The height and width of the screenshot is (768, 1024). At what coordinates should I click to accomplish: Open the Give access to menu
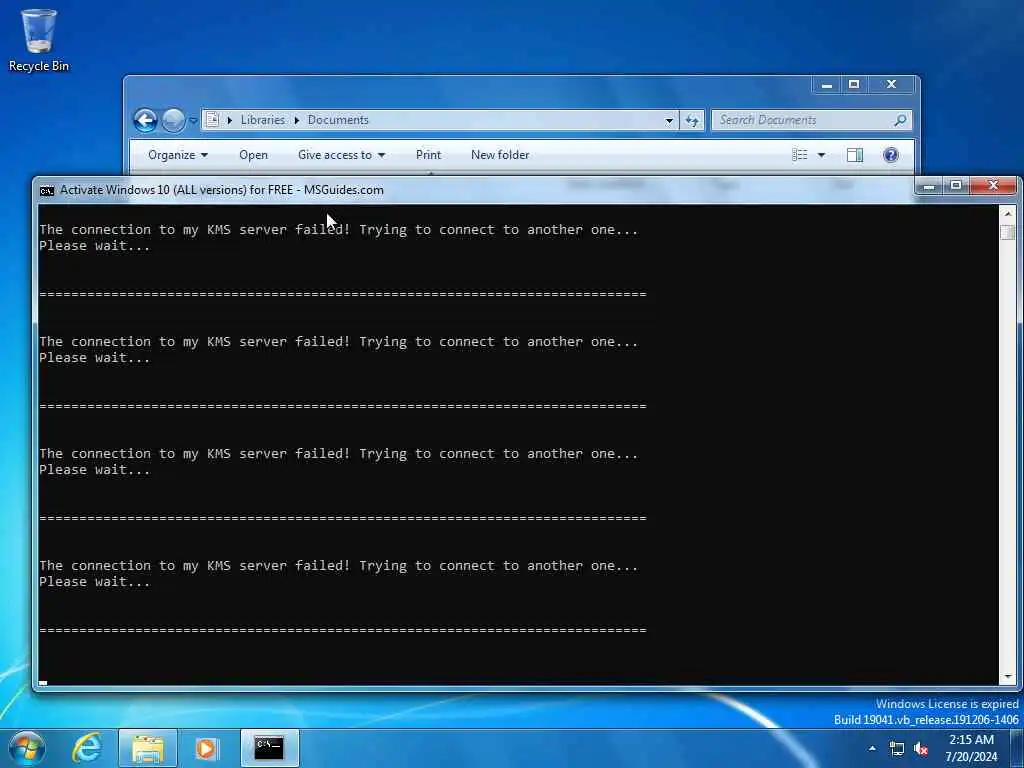(341, 155)
